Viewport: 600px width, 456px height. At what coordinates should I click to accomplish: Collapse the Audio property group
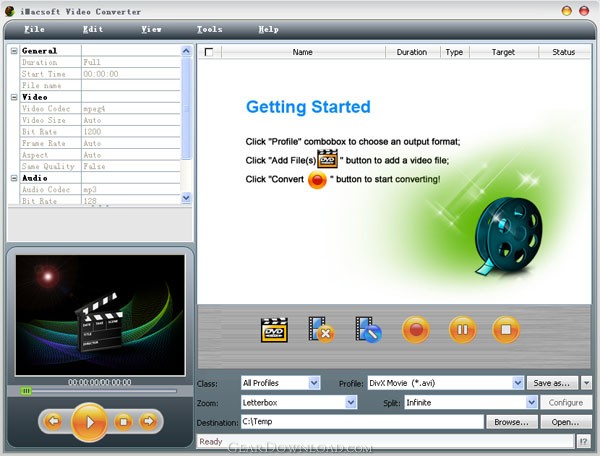pos(14,178)
